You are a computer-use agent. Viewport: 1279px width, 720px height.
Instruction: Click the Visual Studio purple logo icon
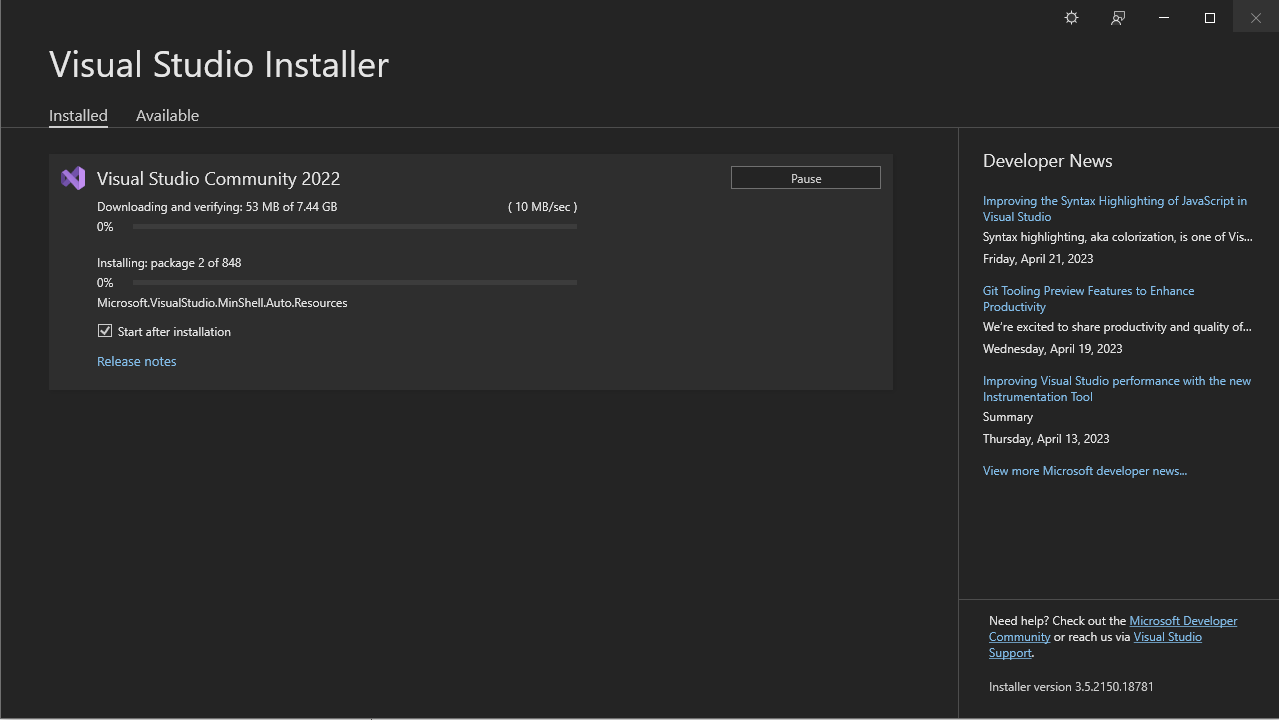tap(73, 178)
